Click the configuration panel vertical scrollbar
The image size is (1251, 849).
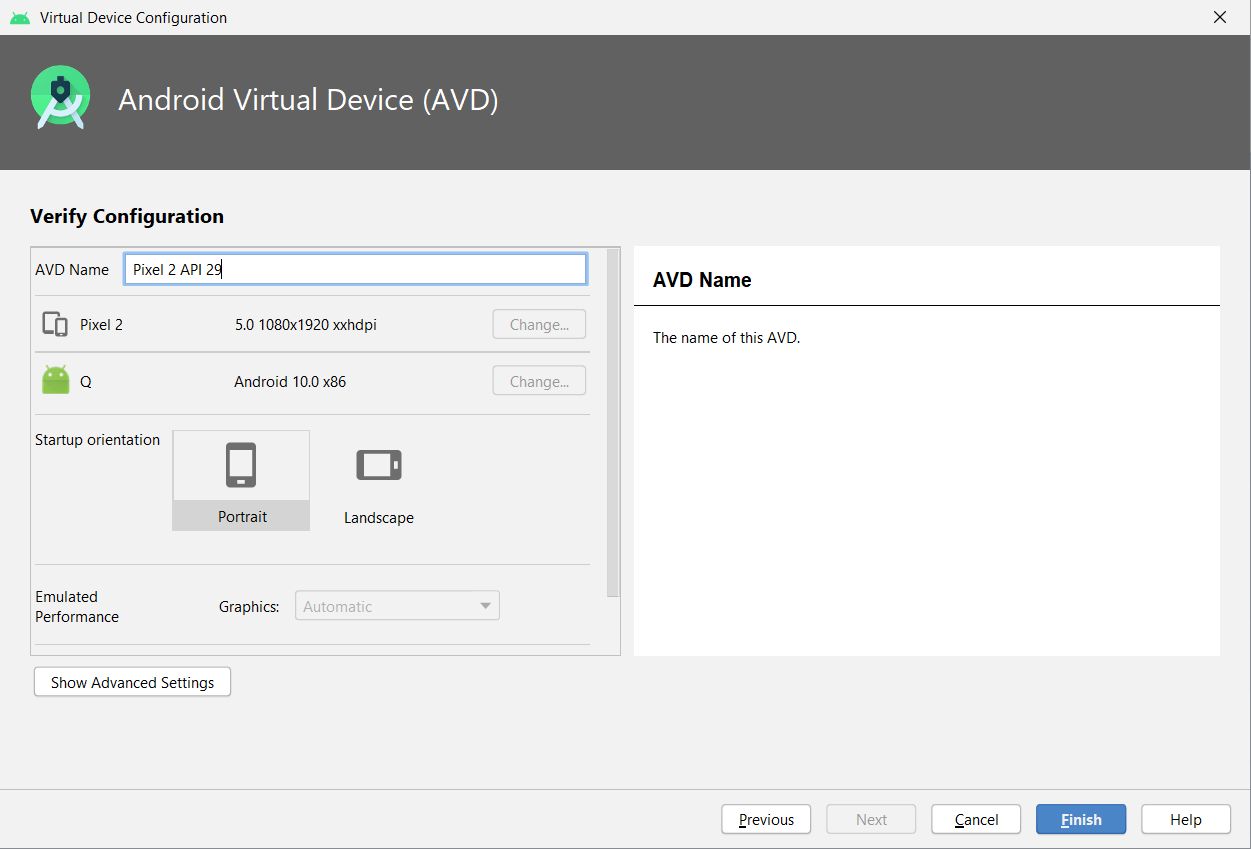613,420
